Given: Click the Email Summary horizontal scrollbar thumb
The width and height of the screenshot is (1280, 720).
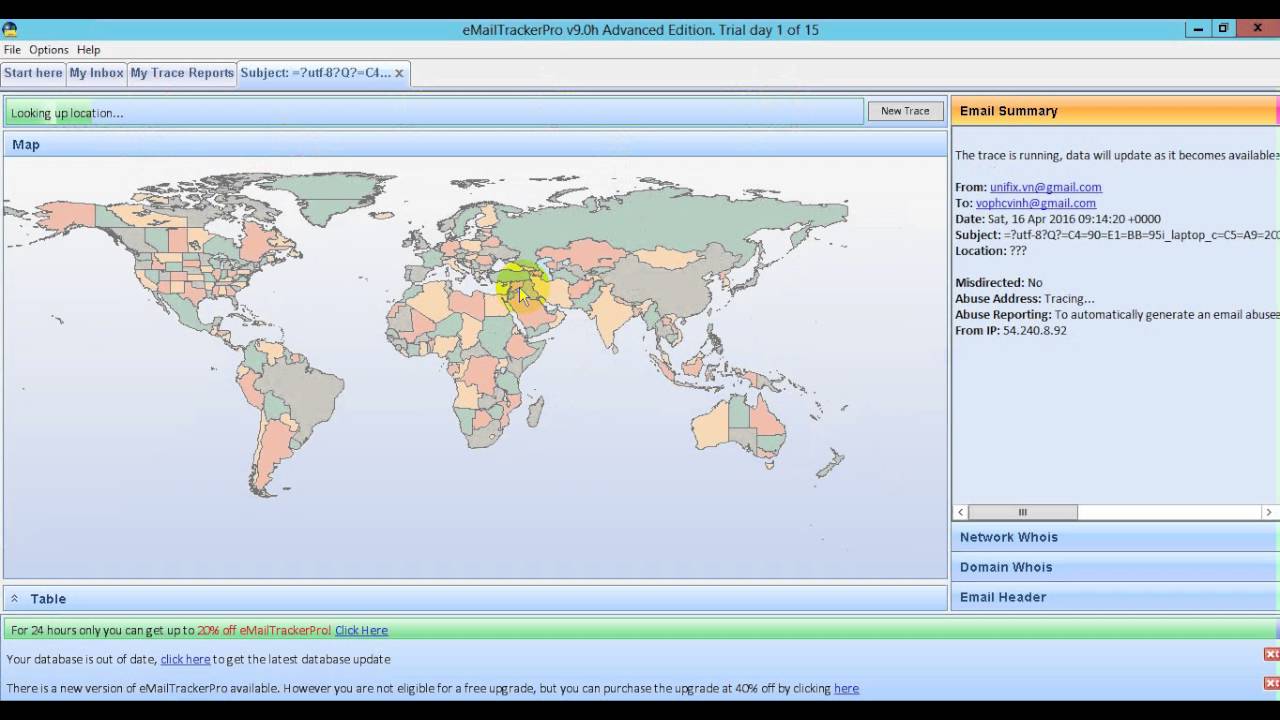Looking at the screenshot, I should [x=1023, y=512].
